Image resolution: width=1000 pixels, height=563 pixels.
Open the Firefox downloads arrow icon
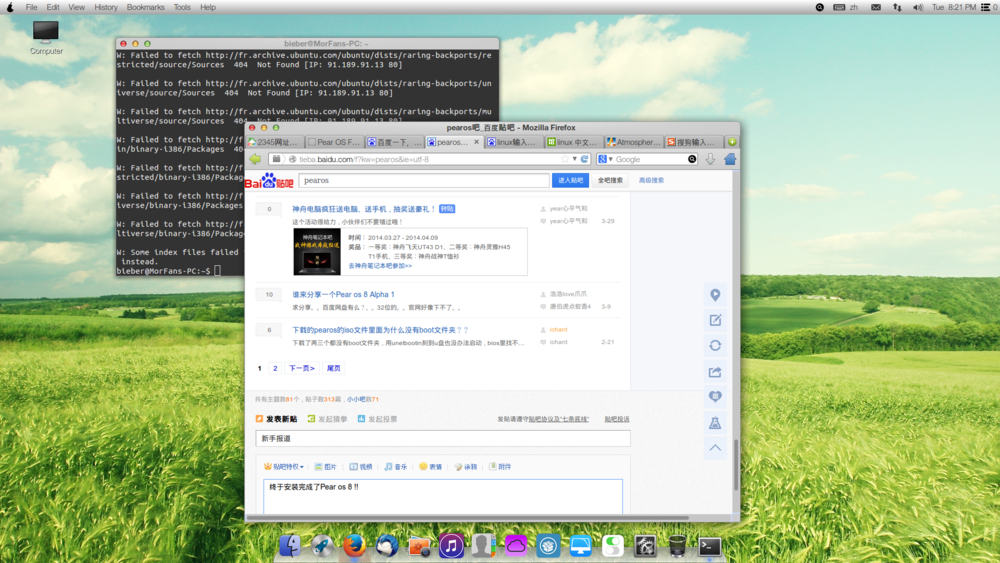(x=710, y=159)
